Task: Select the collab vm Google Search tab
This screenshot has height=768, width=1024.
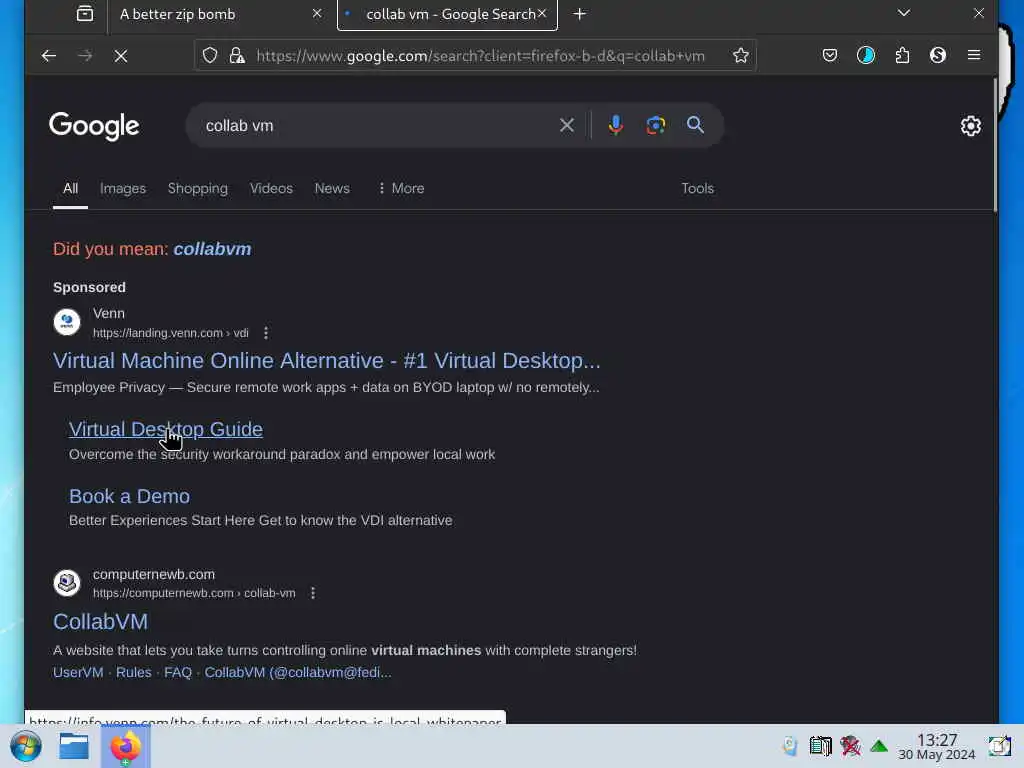Action: [447, 14]
